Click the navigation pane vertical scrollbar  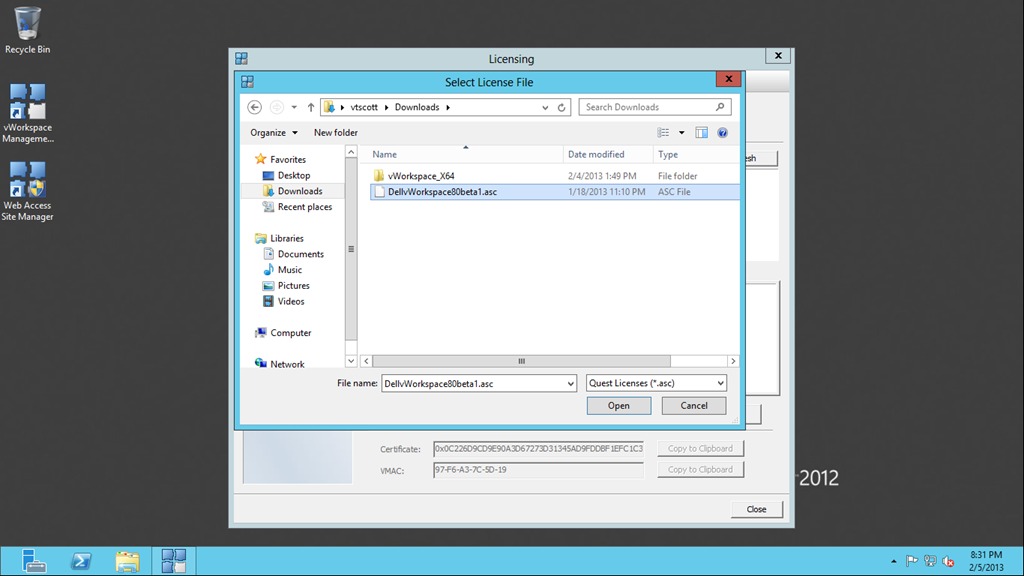351,248
